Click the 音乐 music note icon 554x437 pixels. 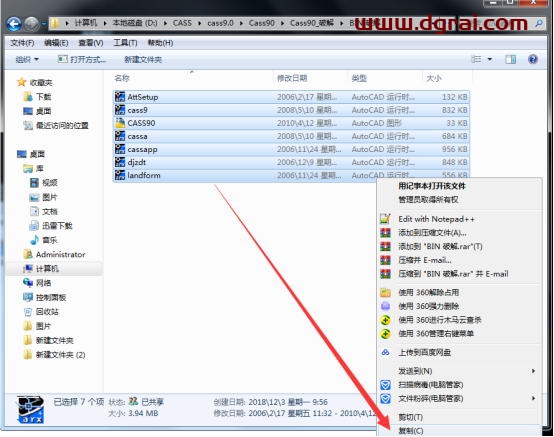(34, 240)
